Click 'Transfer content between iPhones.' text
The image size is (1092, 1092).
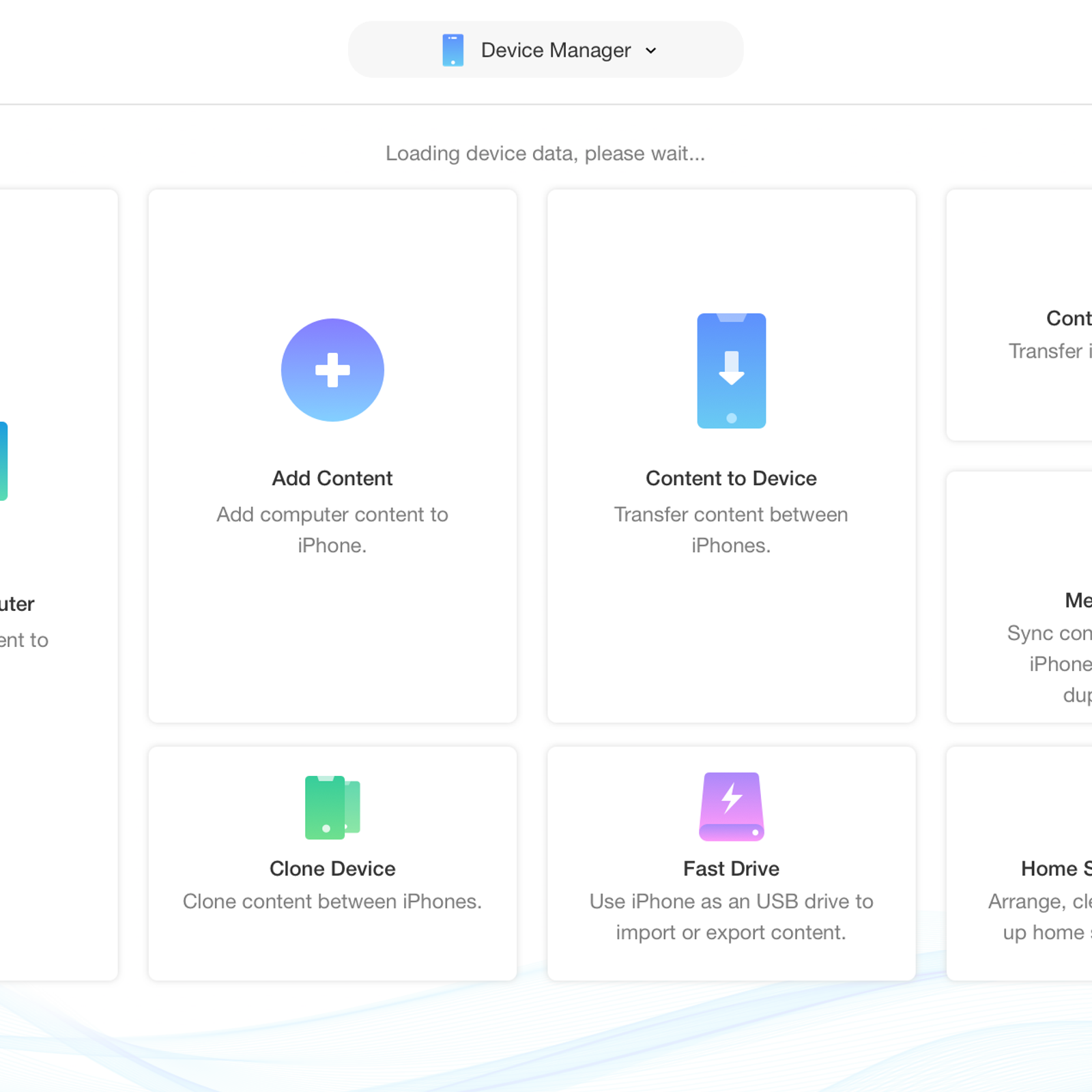[731, 530]
